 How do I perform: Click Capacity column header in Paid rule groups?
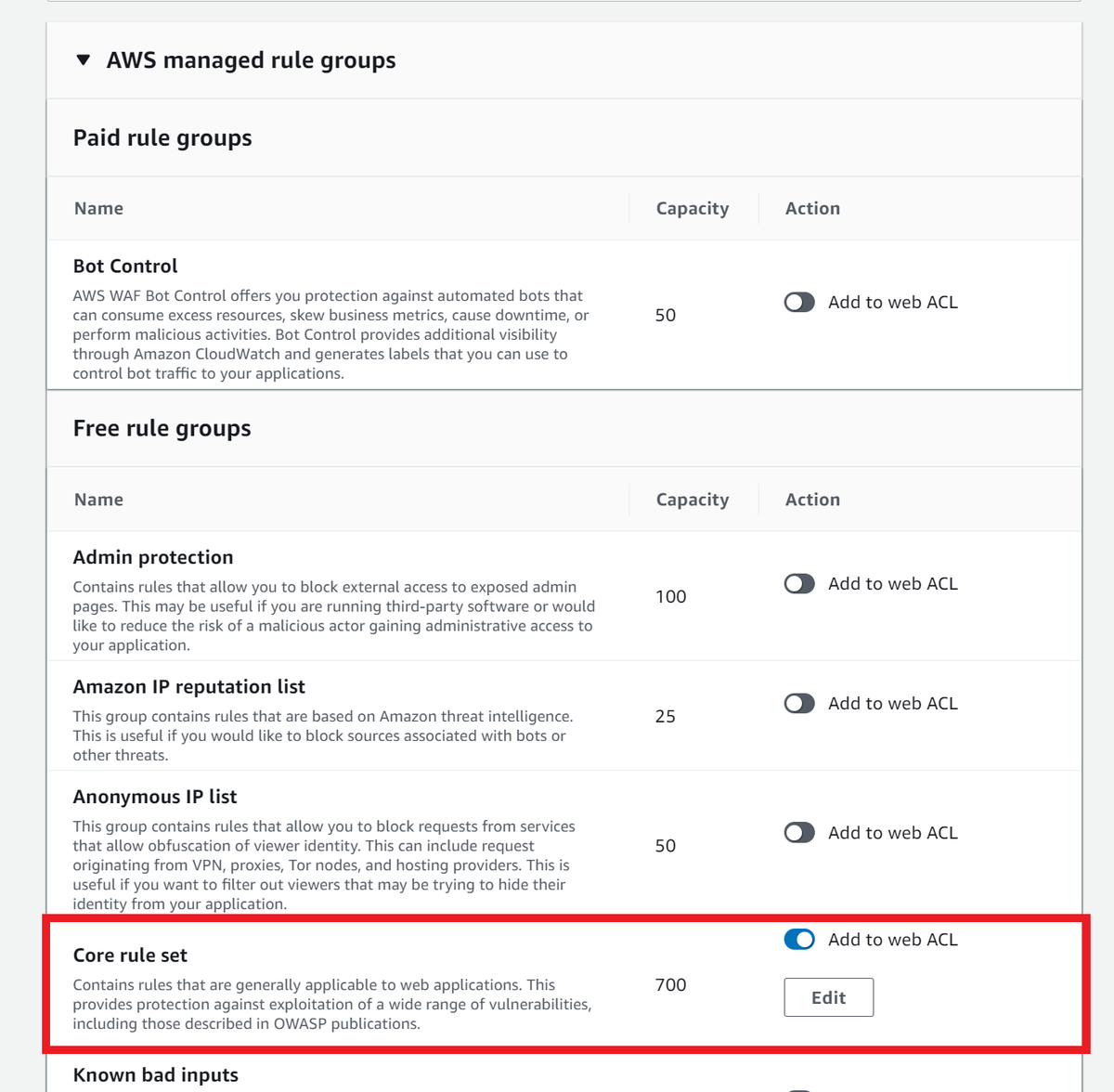pyautogui.click(x=693, y=209)
